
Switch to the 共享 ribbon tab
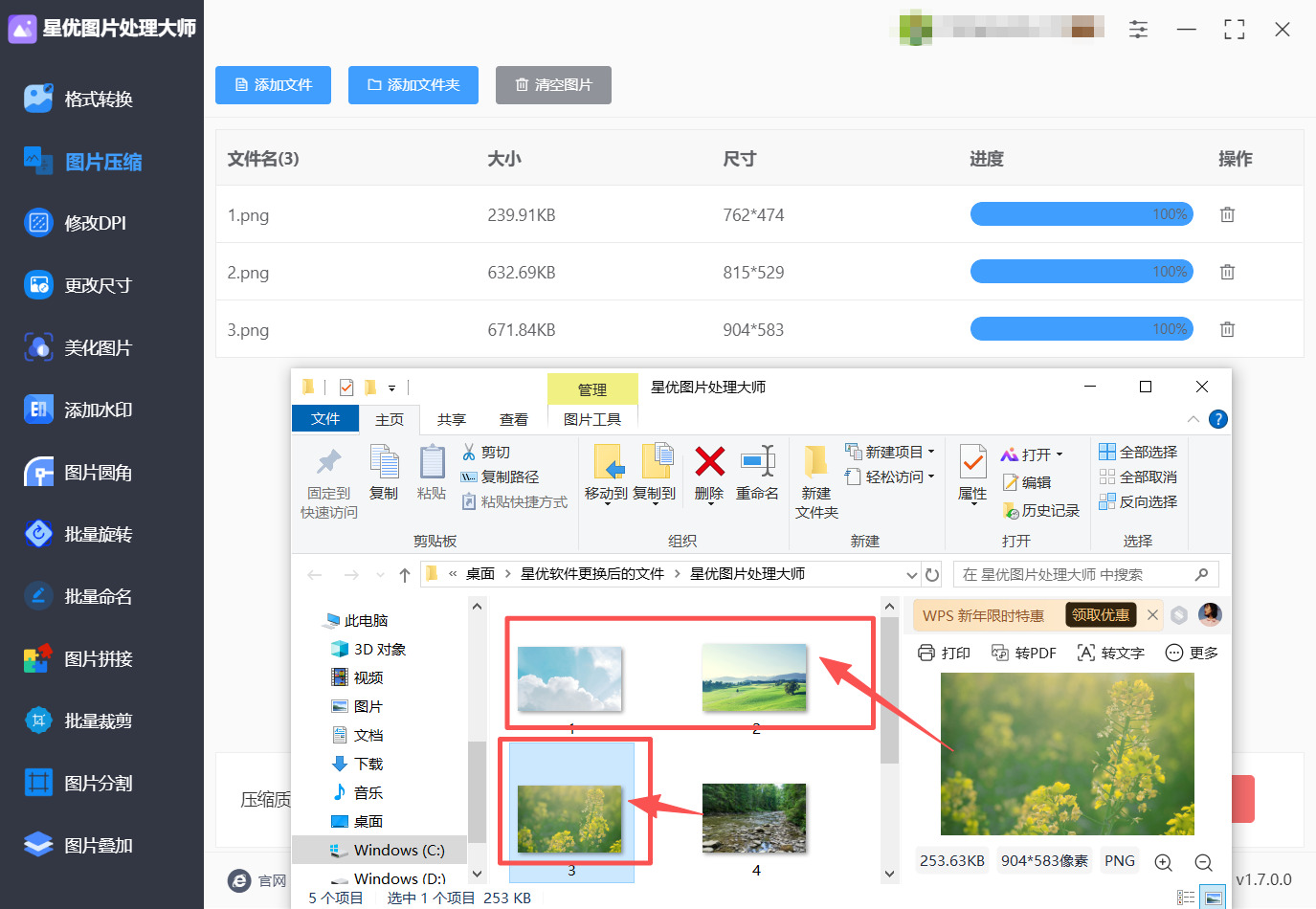[x=452, y=419]
